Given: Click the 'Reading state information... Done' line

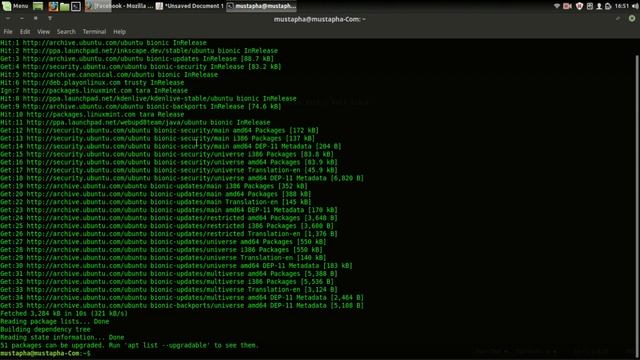Looking at the screenshot, I should click(x=62, y=337).
